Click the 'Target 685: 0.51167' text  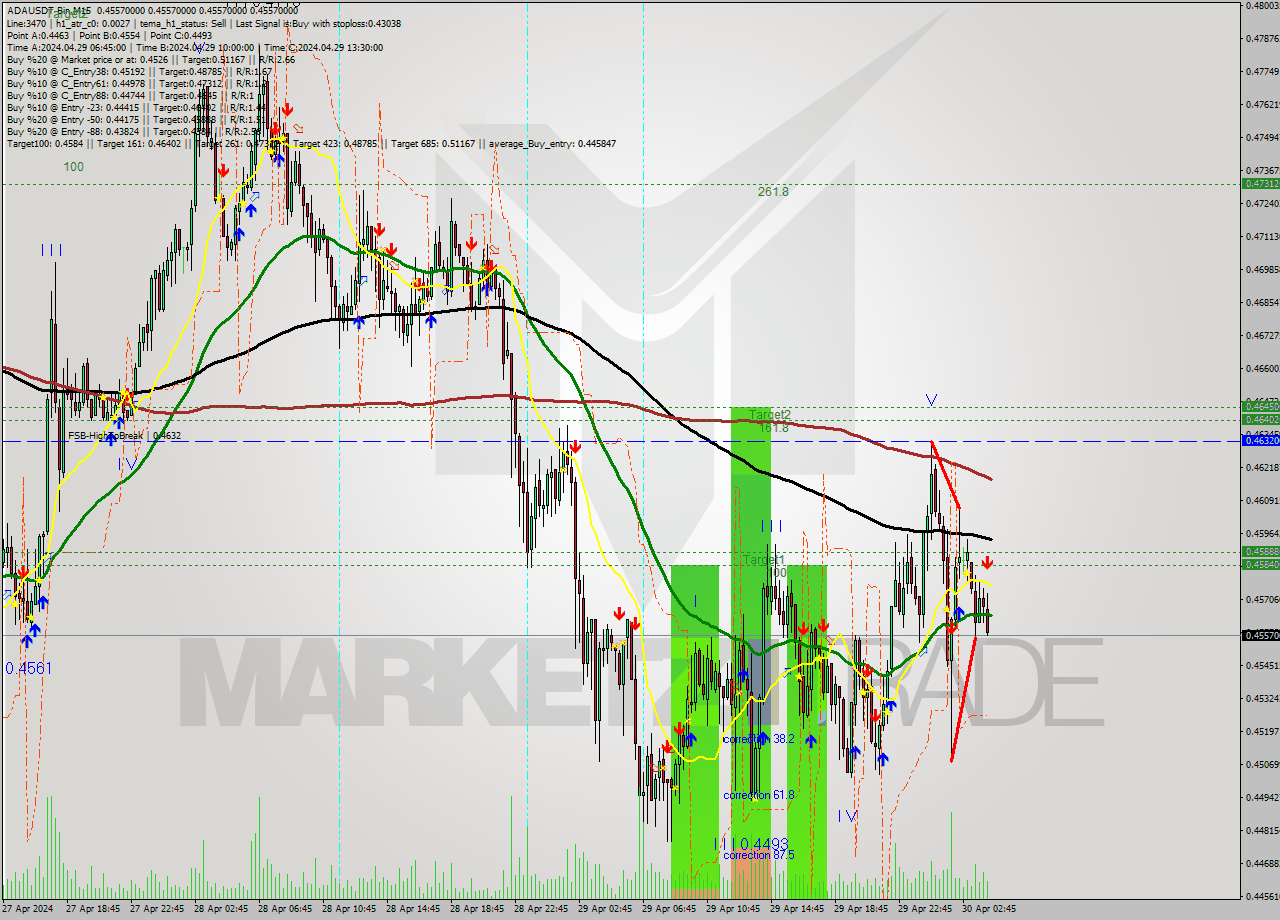435,143
